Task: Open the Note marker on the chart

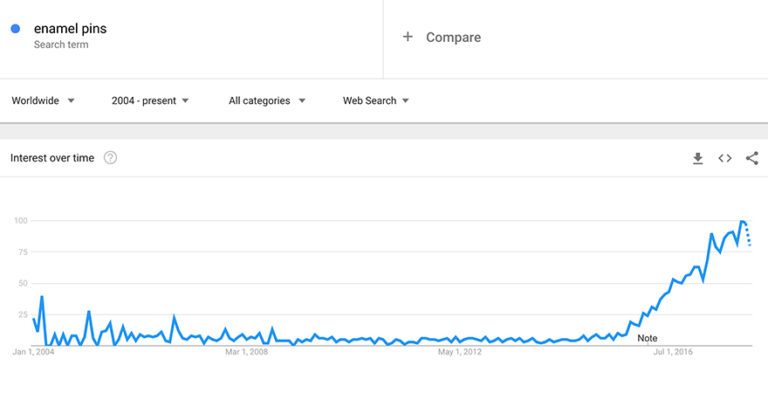Action: pyautogui.click(x=647, y=338)
